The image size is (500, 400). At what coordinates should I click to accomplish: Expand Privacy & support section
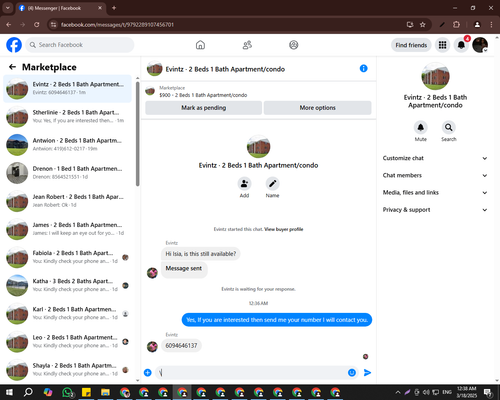[435, 210]
